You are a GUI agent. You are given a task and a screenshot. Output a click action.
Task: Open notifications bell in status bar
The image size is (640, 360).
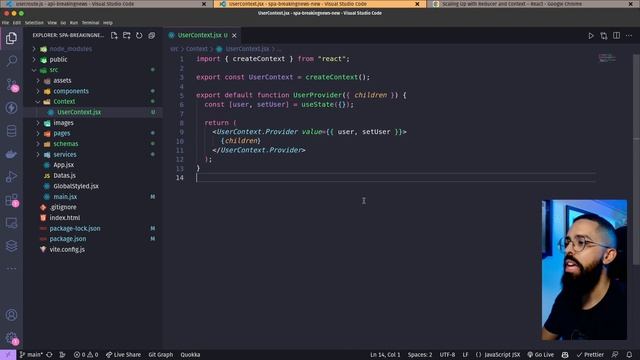pyautogui.click(x=629, y=355)
